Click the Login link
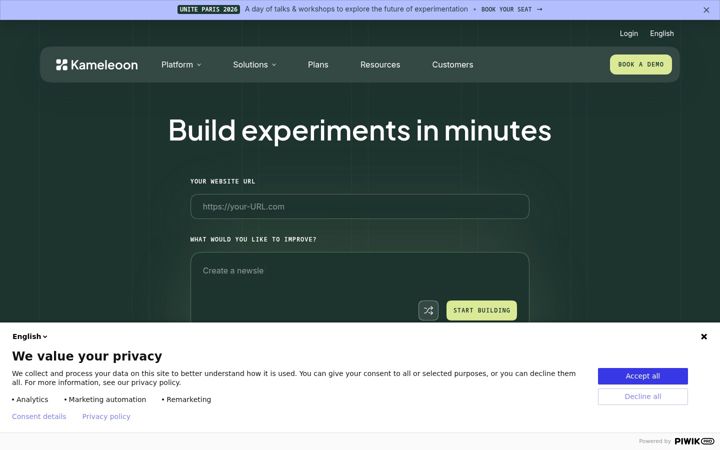720x450 pixels. [x=629, y=34]
